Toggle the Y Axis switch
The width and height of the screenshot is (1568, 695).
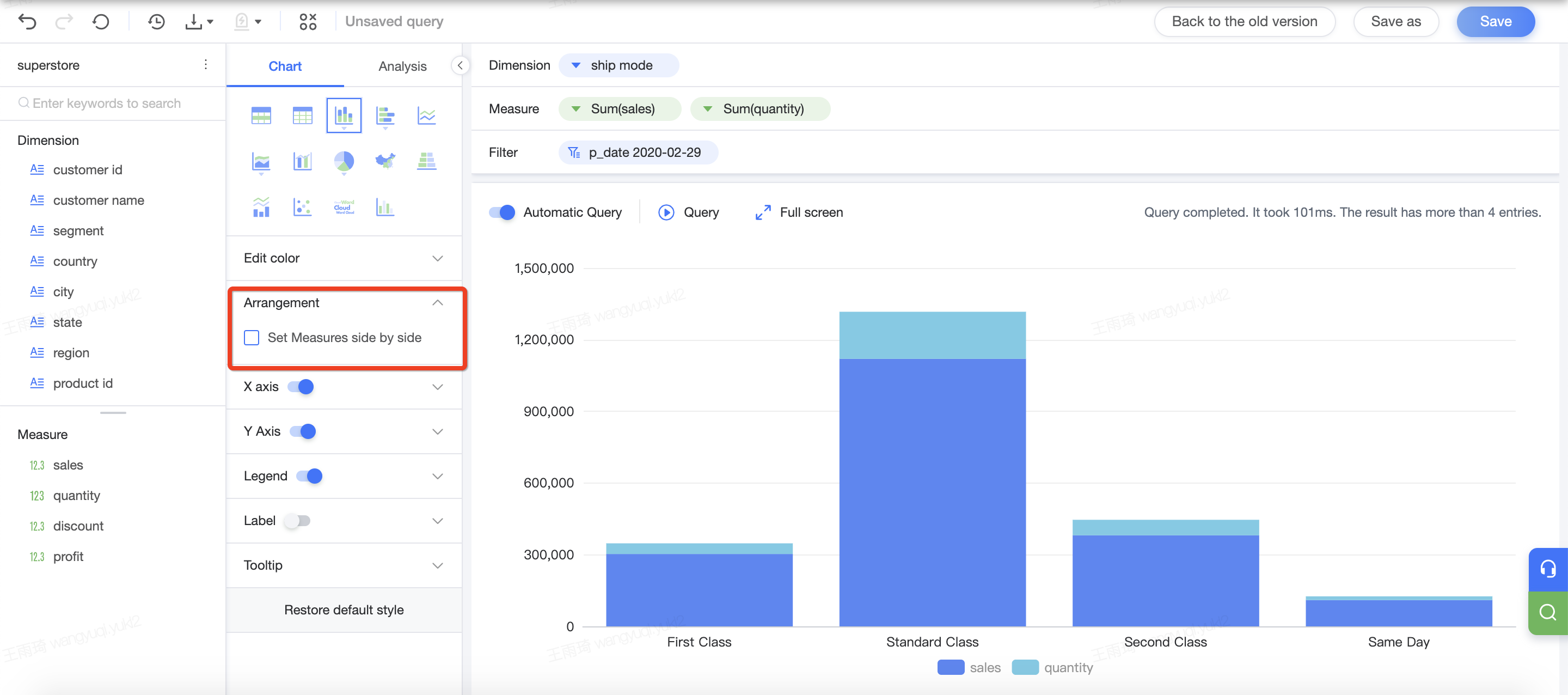coord(303,431)
